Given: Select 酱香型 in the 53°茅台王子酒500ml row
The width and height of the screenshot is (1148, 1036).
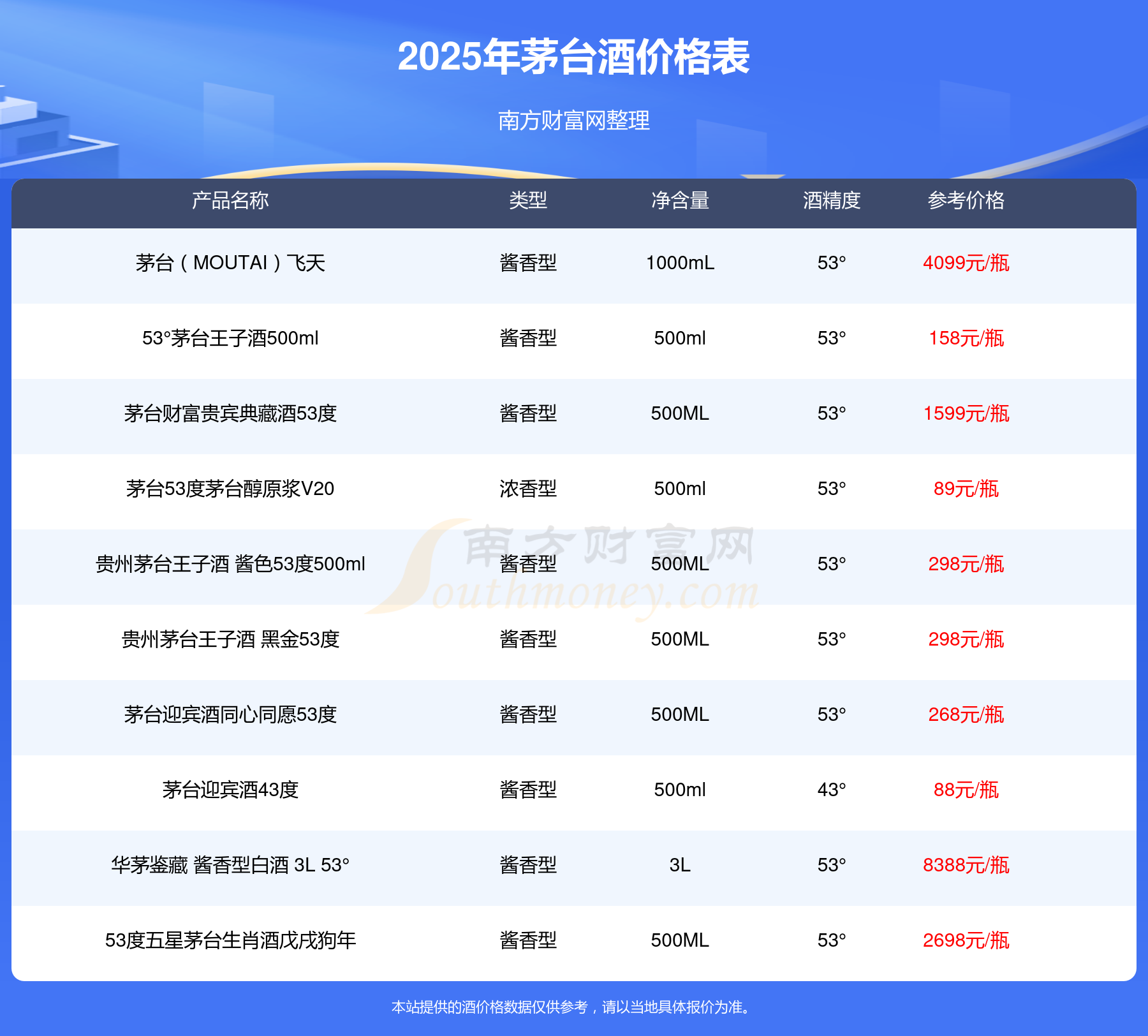Looking at the screenshot, I should click(528, 338).
